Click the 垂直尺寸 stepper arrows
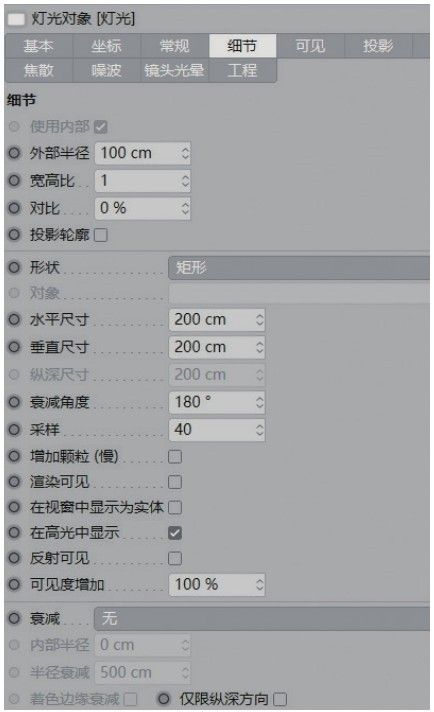 click(259, 347)
